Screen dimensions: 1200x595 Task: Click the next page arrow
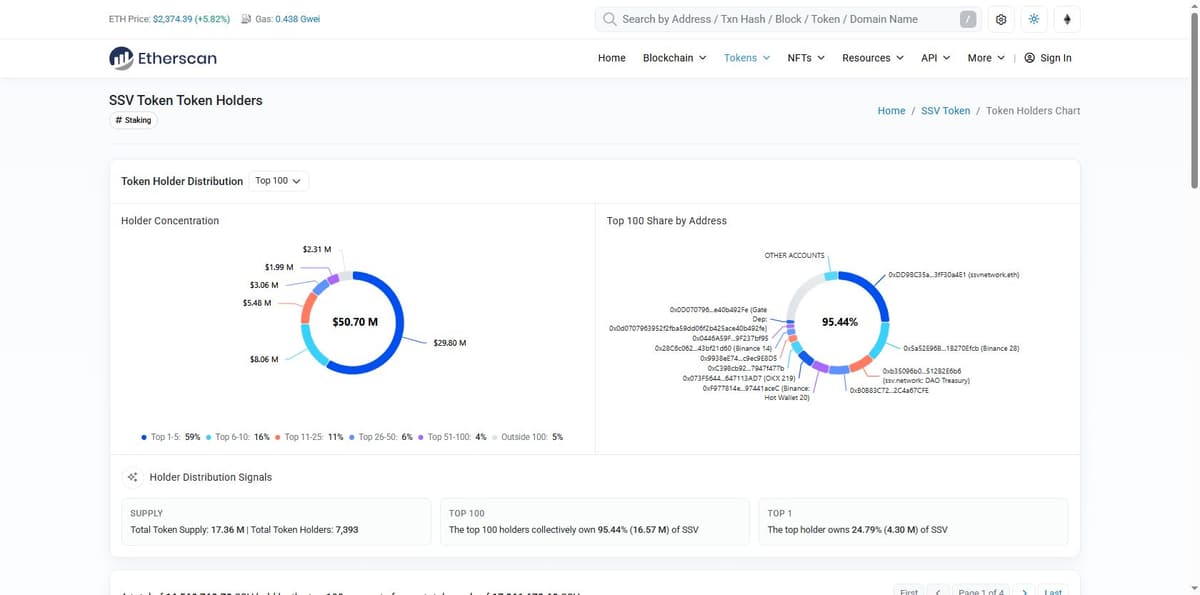pos(1024,591)
